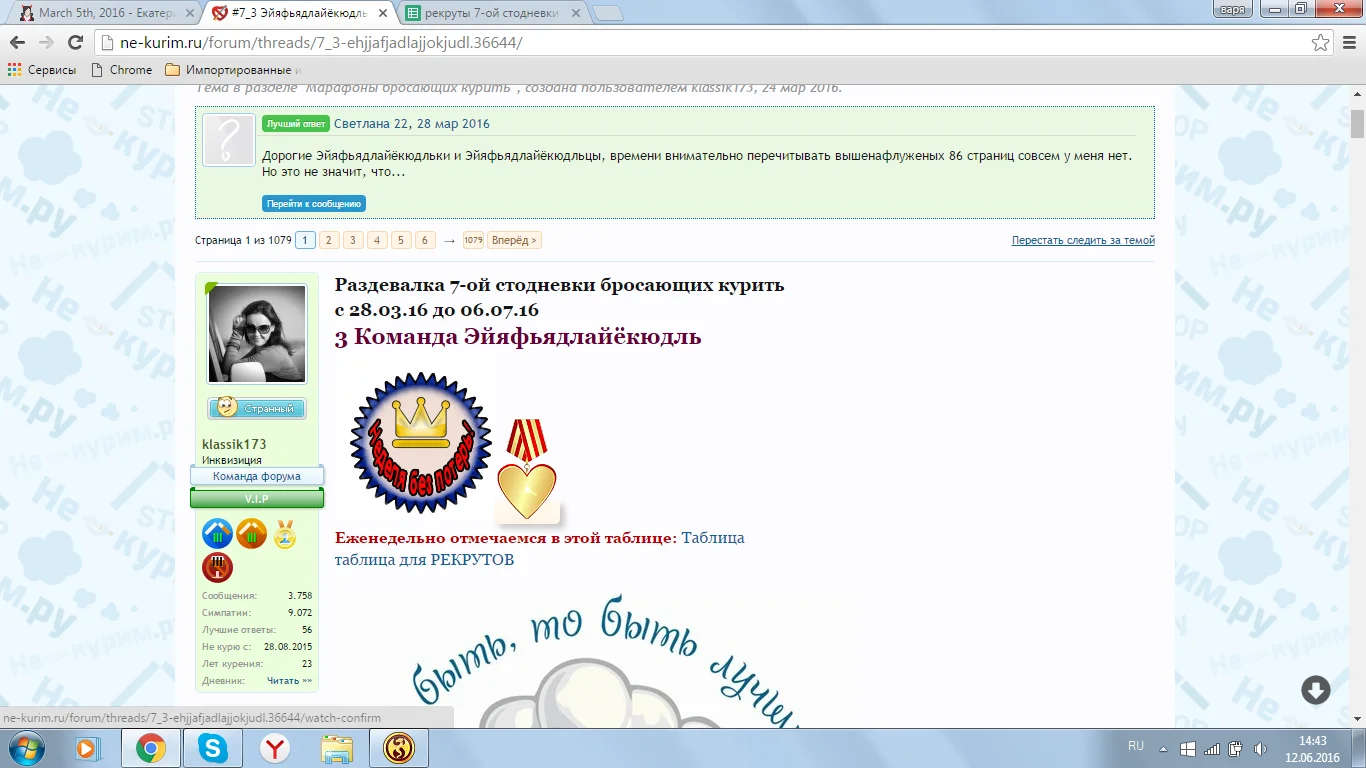The width and height of the screenshot is (1366, 768).
Task: Click the 3.758 messages count
Action: coord(300,596)
